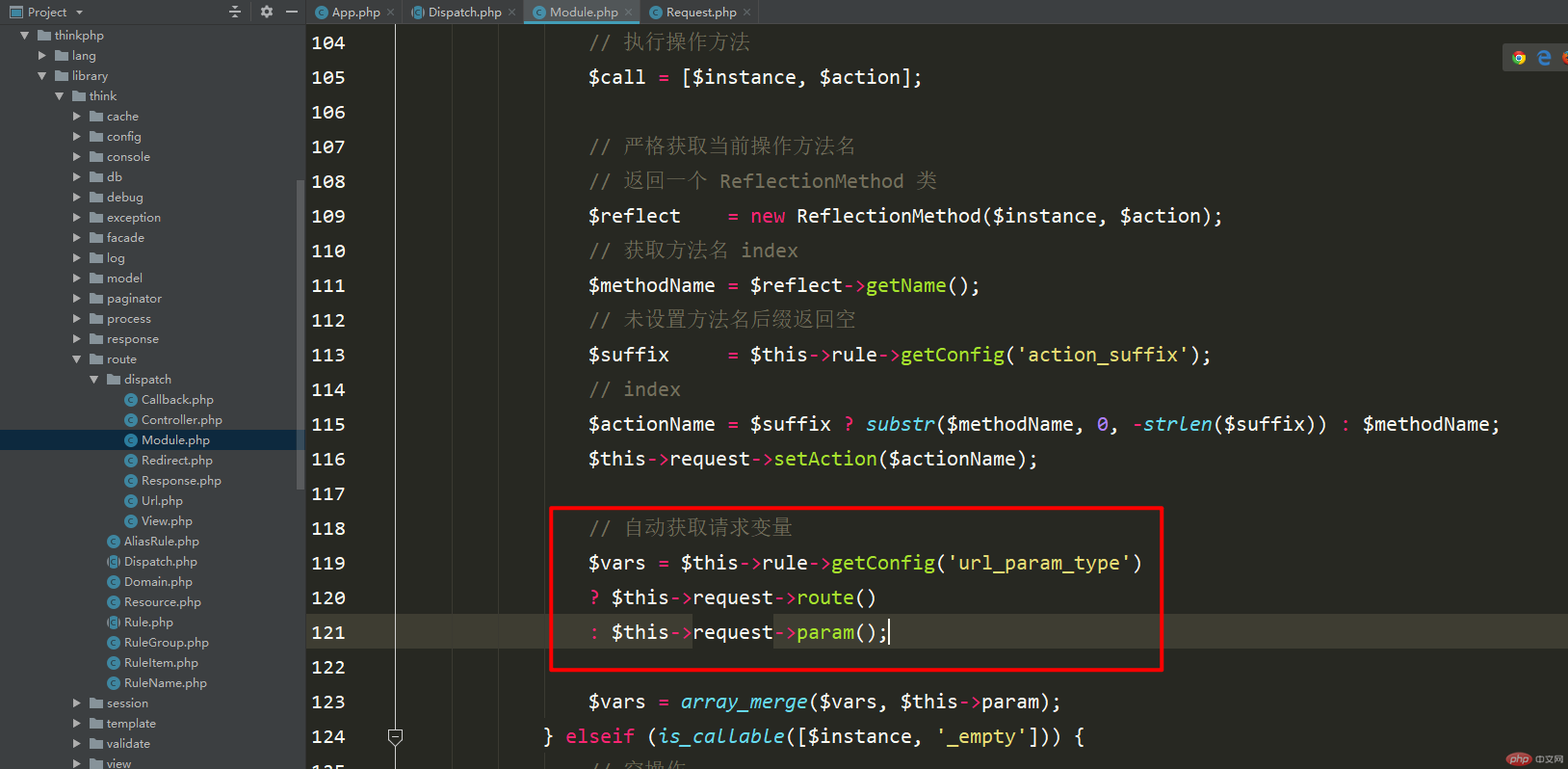The width and height of the screenshot is (1568, 769).
Task: Expand the cache folder
Action: tap(76, 117)
